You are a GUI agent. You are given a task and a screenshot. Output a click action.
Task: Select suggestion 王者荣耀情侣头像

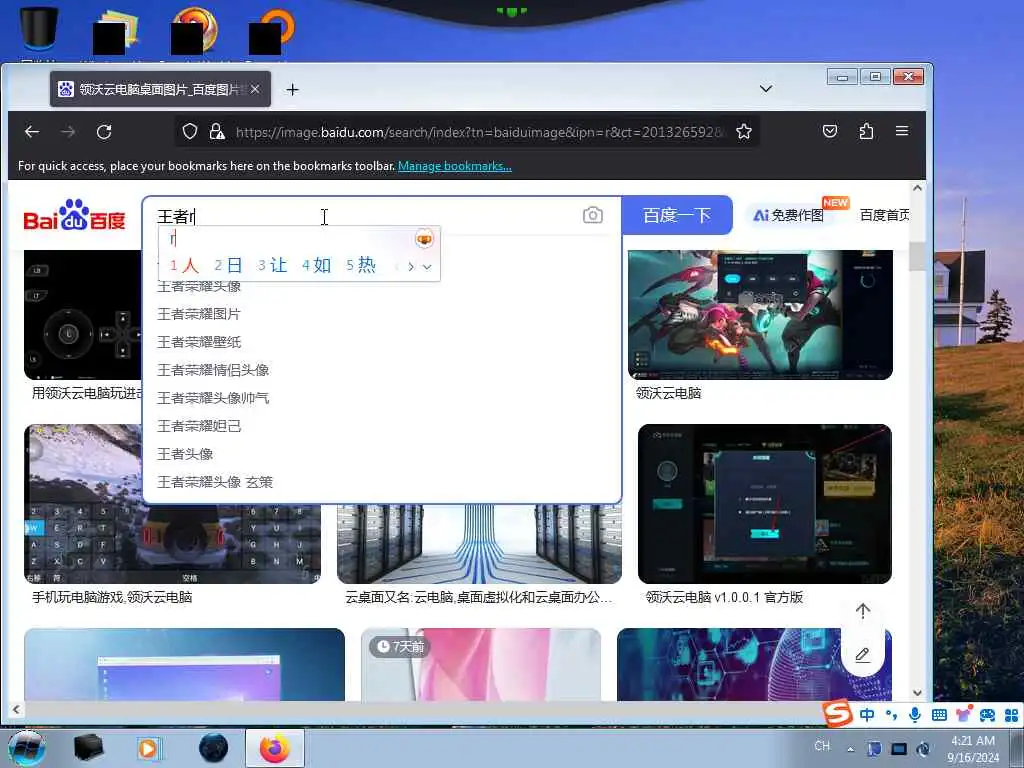tap(213, 370)
